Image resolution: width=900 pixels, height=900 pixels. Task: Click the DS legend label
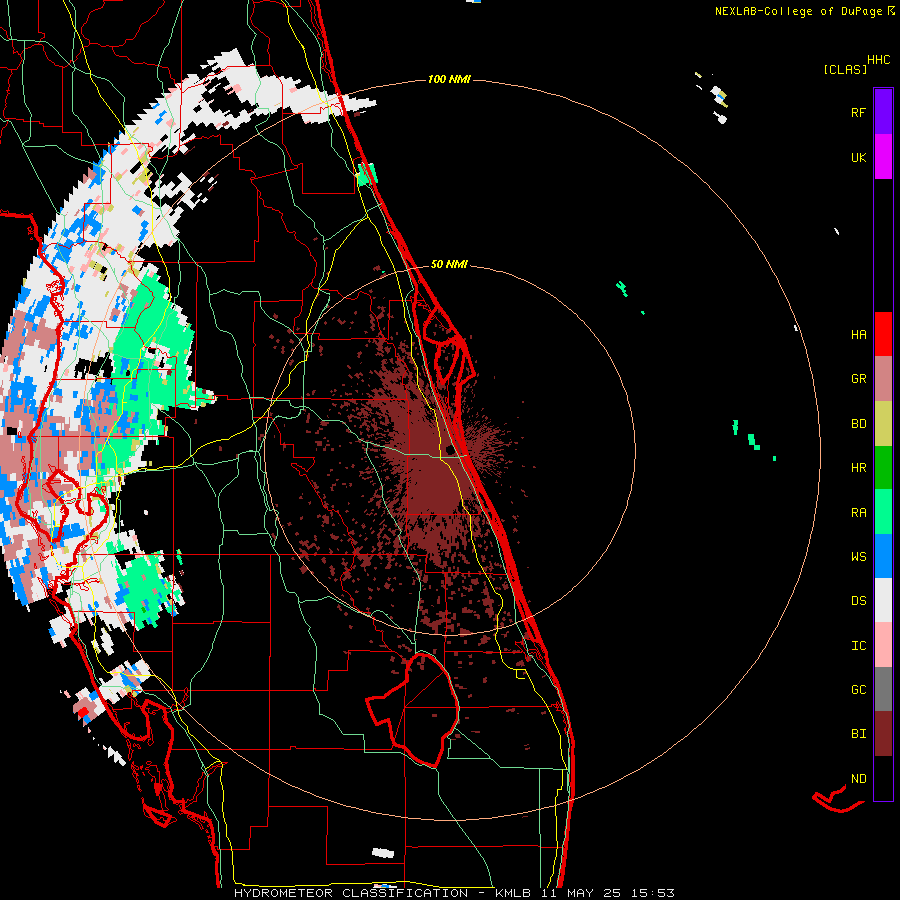(858, 600)
